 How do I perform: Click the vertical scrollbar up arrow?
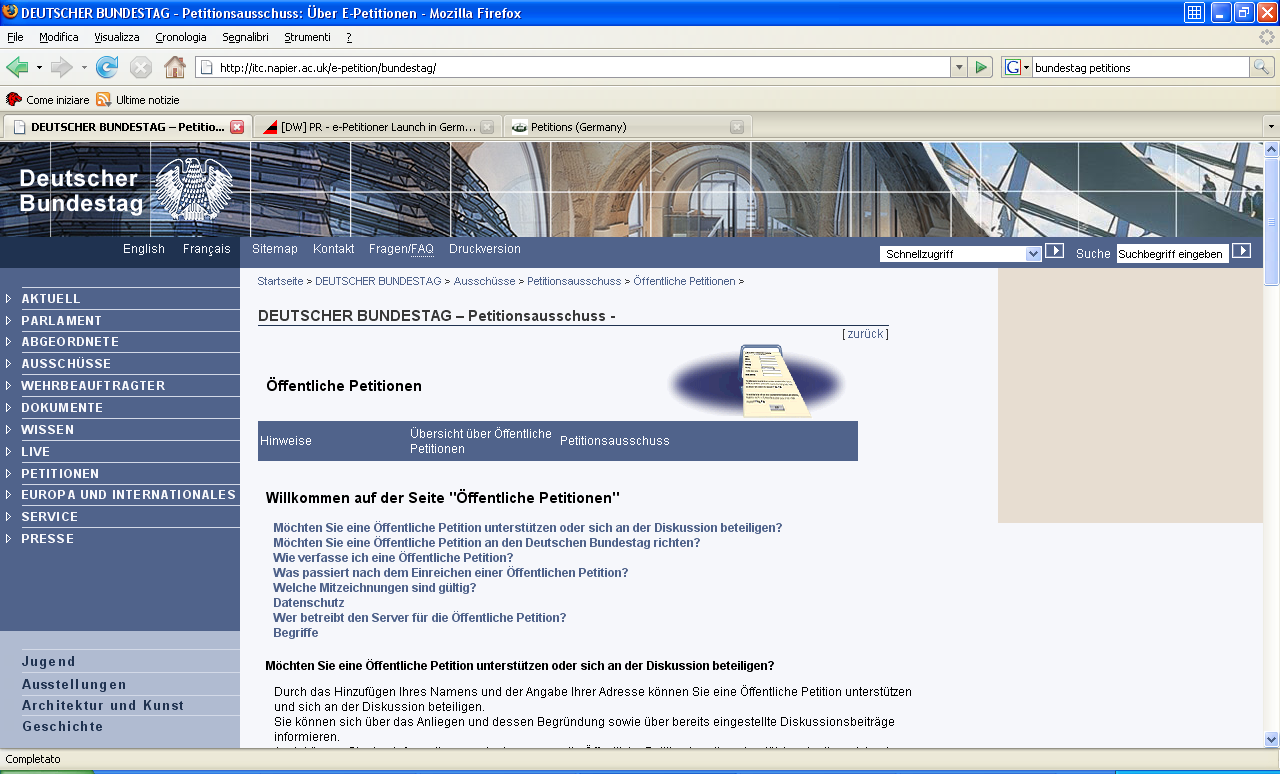pos(1272,150)
